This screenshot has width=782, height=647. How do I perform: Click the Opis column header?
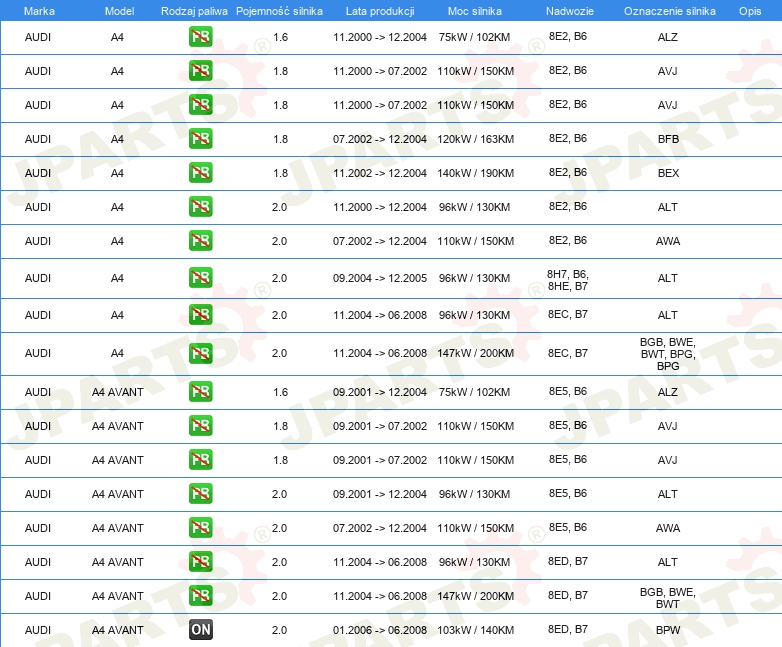tap(750, 11)
